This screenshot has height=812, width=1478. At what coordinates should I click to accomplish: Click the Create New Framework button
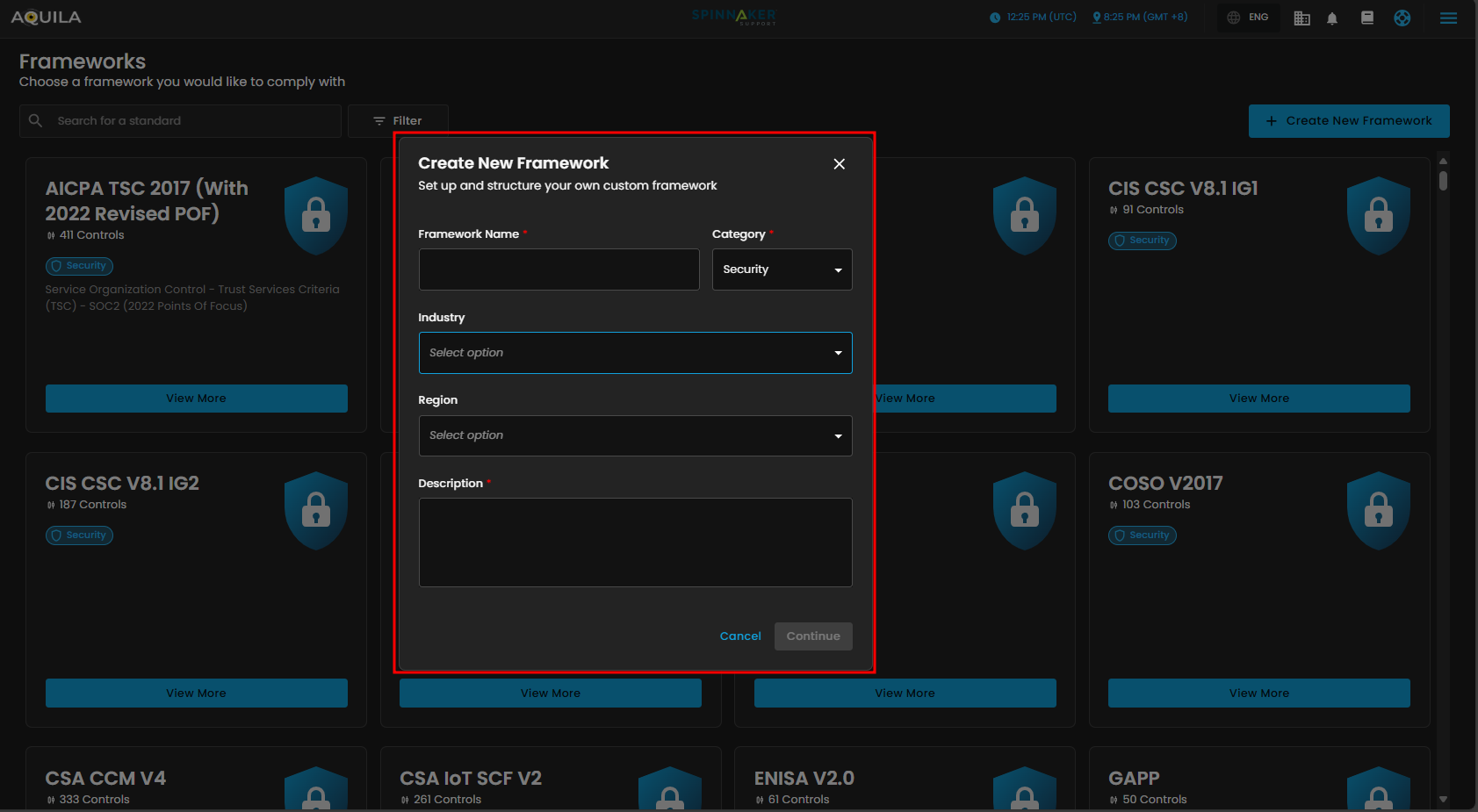(1348, 121)
